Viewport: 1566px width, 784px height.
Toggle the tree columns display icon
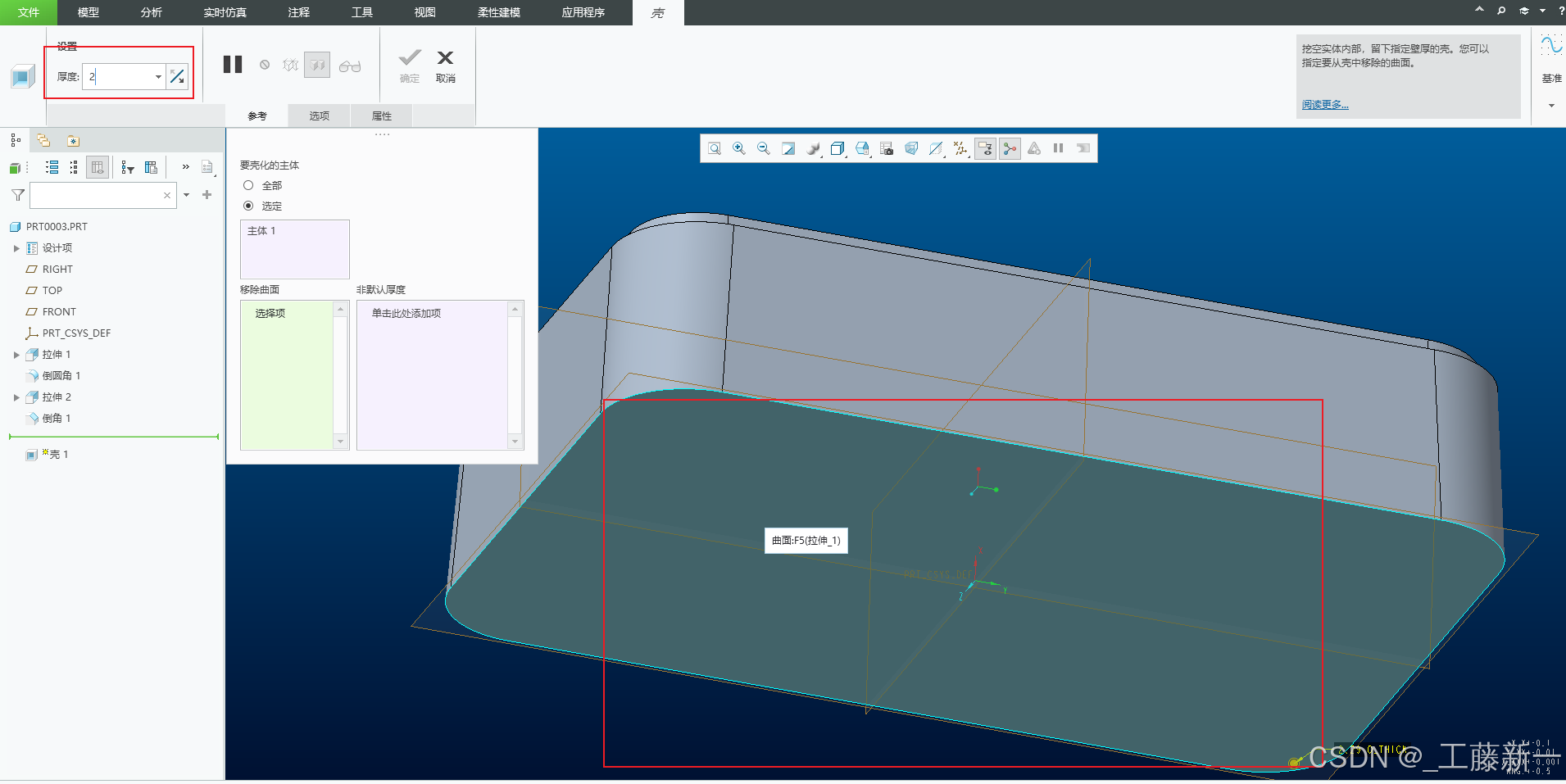98,167
